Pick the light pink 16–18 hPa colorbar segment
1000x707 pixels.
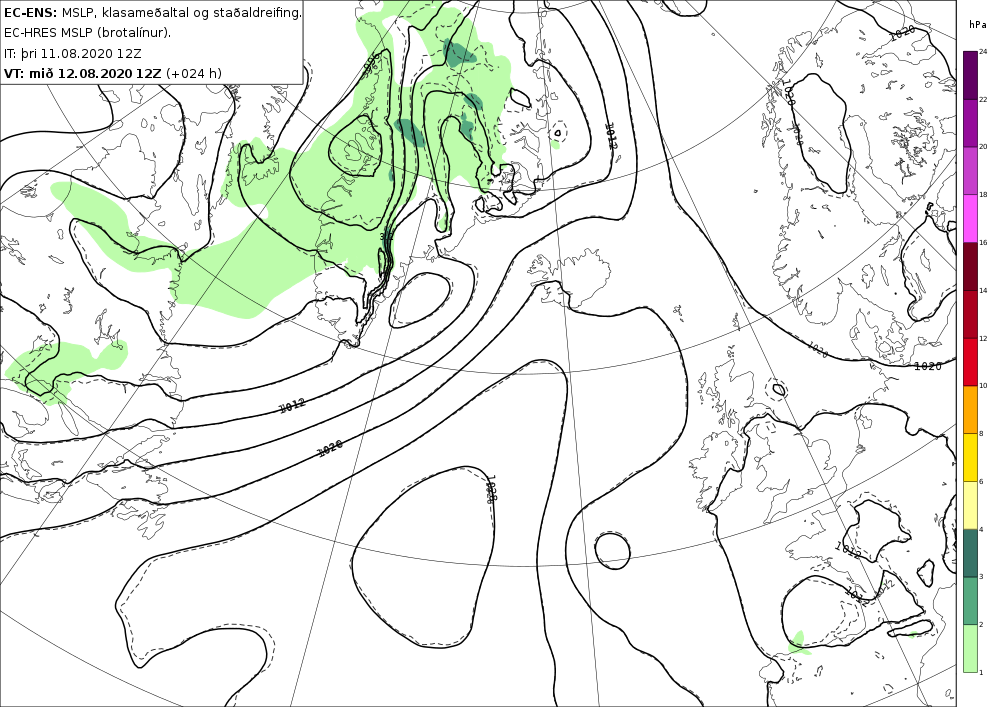970,218
